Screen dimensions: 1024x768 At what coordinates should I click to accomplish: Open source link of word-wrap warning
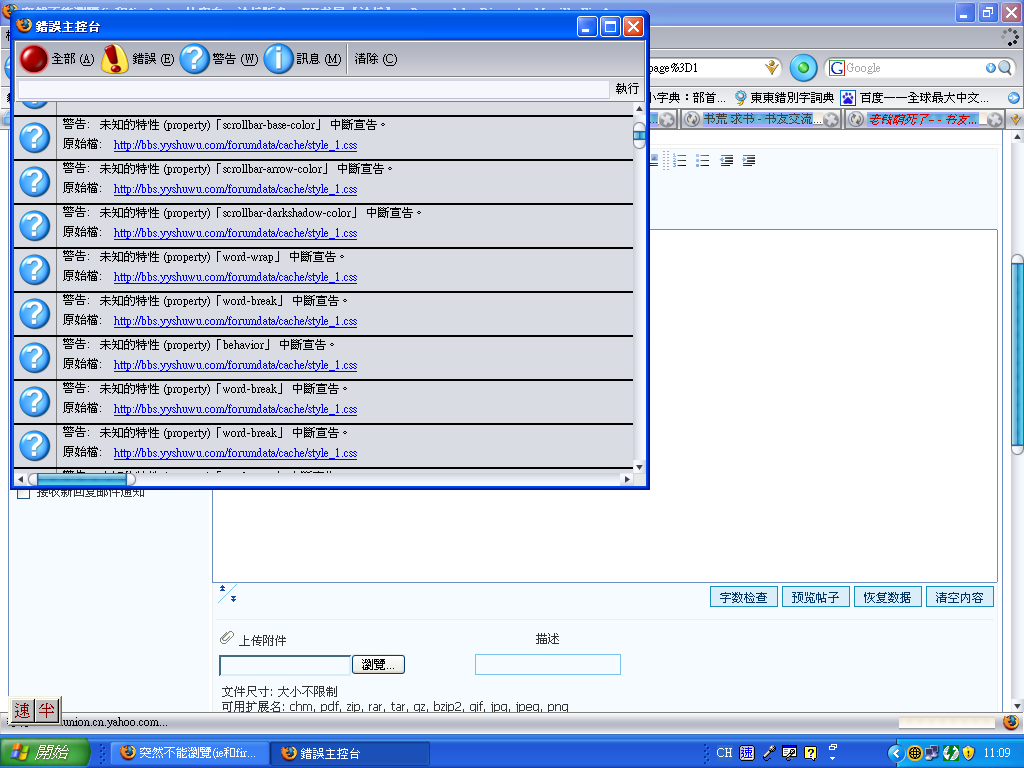235,277
